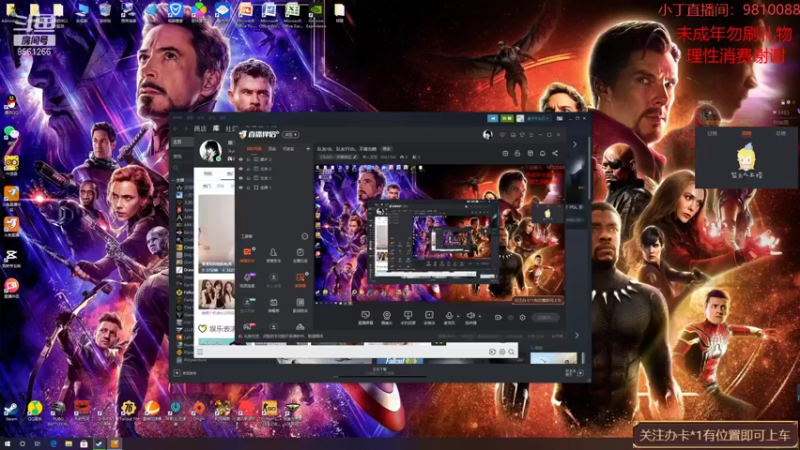Click the 修改 button next to the stream title

(386, 149)
